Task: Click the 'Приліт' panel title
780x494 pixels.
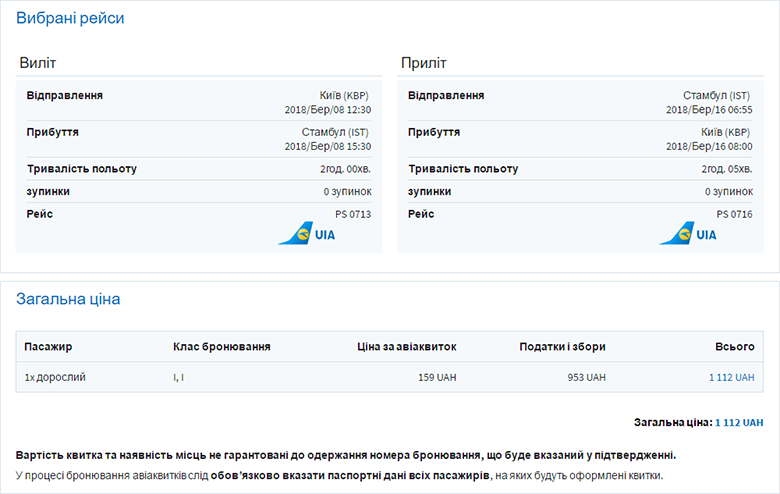Action: [x=424, y=63]
